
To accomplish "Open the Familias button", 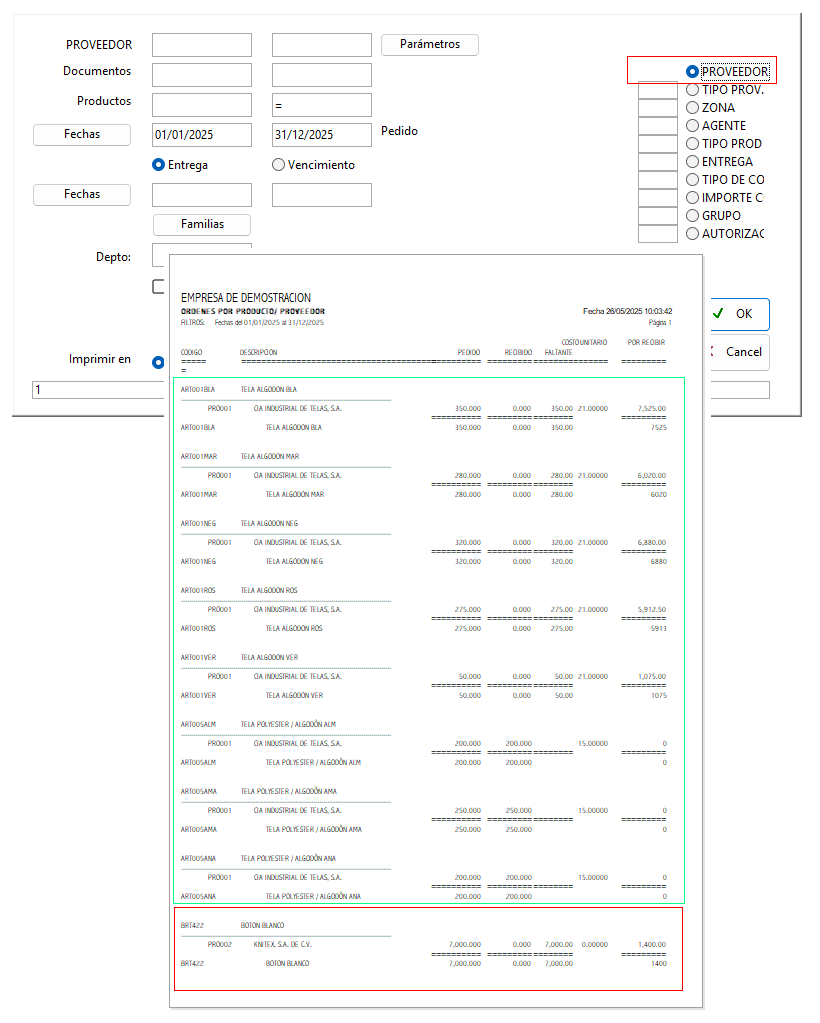I will click(x=202, y=224).
